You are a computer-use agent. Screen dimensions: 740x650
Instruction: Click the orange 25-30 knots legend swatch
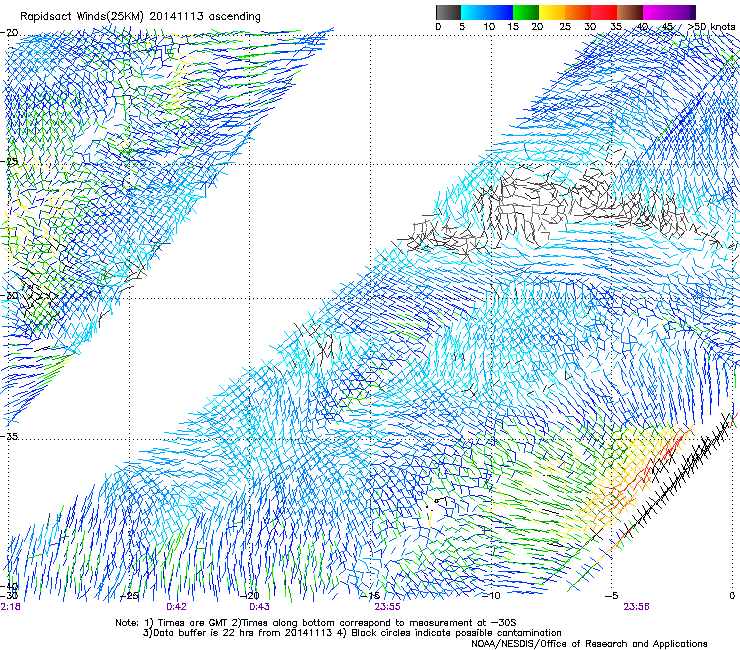click(578, 12)
